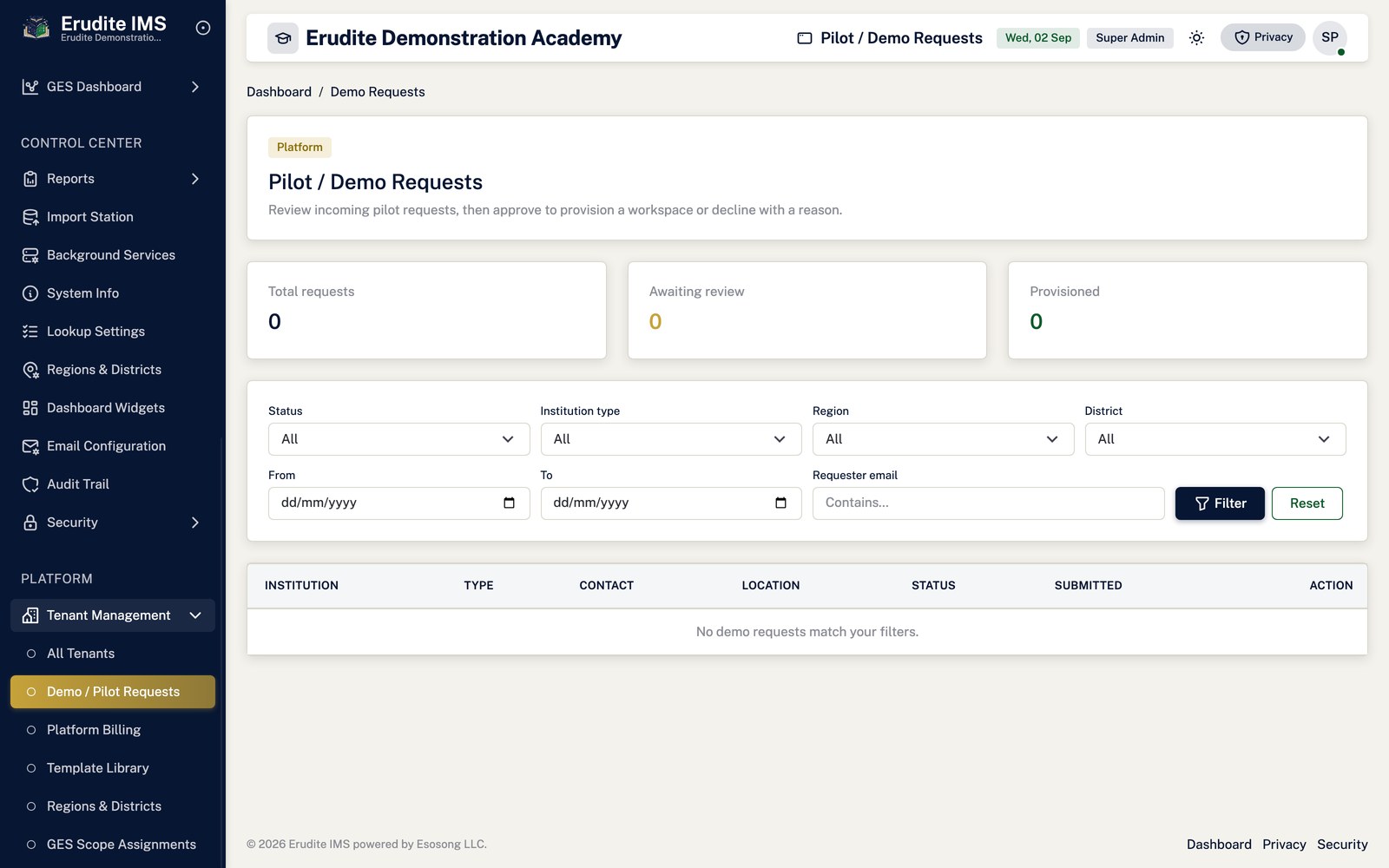The height and width of the screenshot is (868, 1389).
Task: Click the Dashboard Widgets icon
Action: point(30,408)
